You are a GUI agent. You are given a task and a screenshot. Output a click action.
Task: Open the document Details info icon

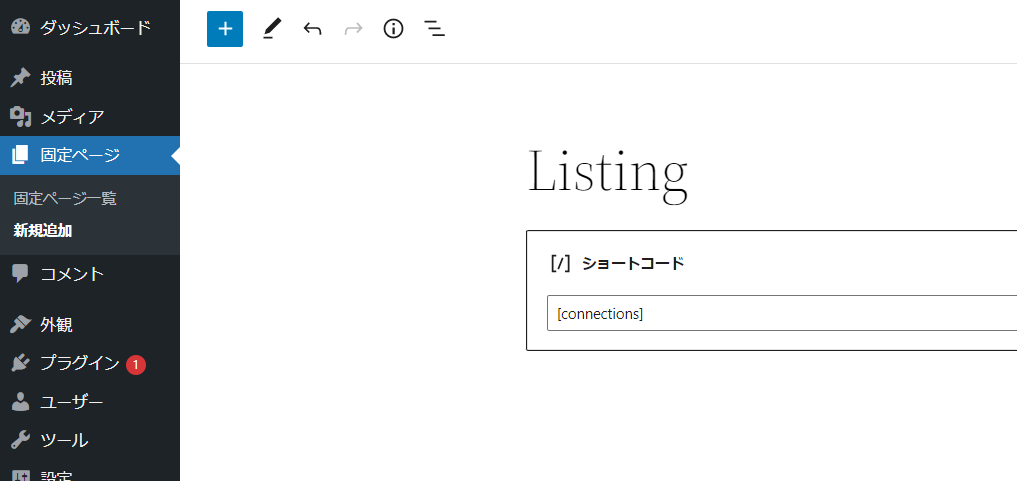coord(394,29)
